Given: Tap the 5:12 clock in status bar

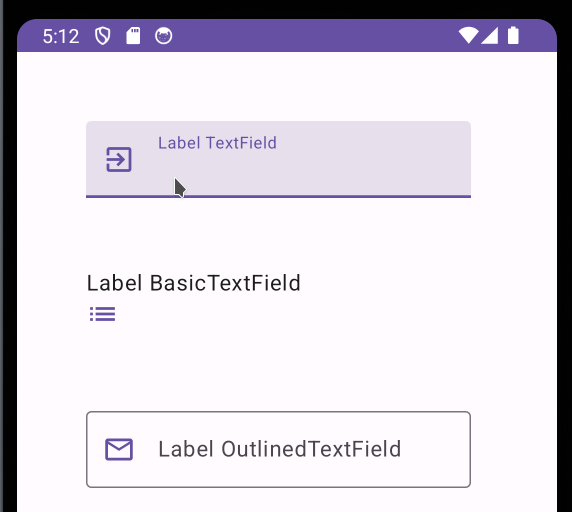Looking at the screenshot, I should coord(61,36).
